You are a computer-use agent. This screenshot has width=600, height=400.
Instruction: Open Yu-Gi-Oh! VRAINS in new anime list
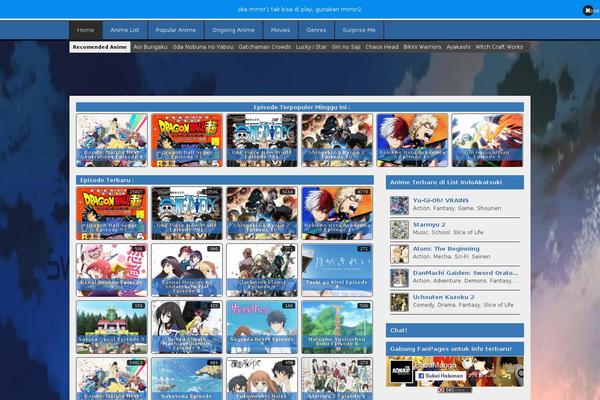pos(440,200)
